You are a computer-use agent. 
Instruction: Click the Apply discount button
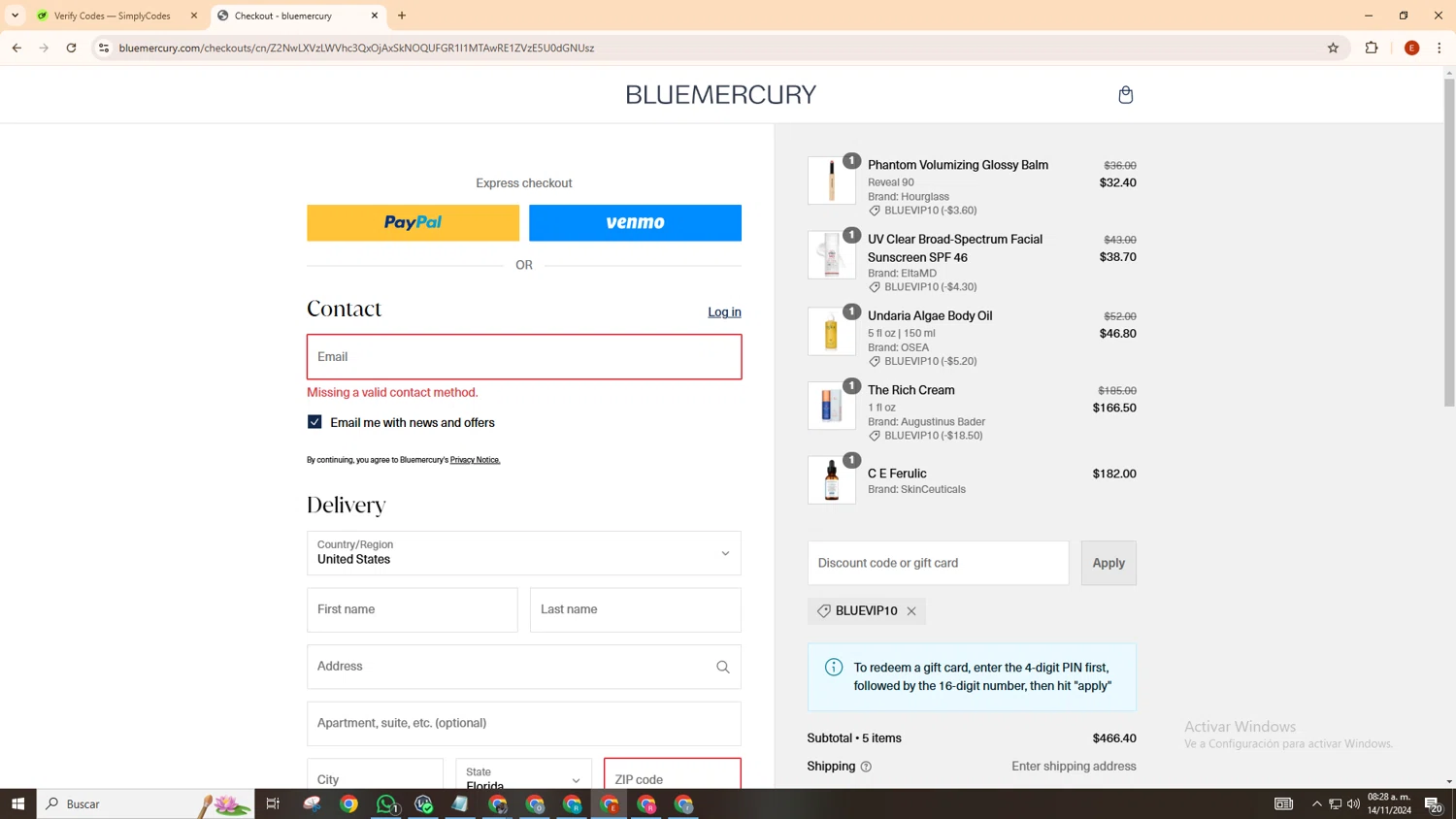point(1109,563)
